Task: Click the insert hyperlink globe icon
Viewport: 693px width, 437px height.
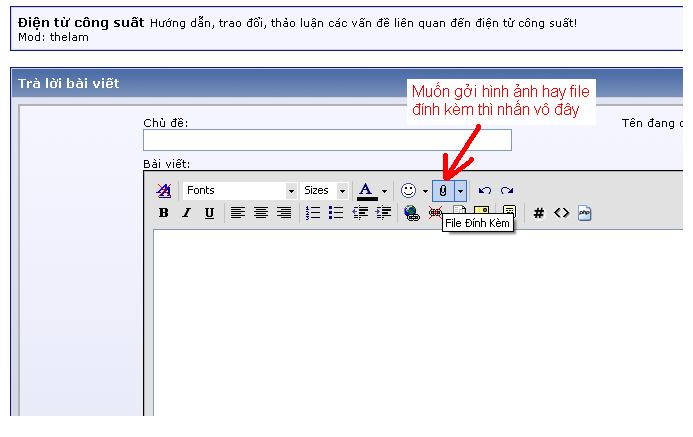Action: tap(412, 213)
